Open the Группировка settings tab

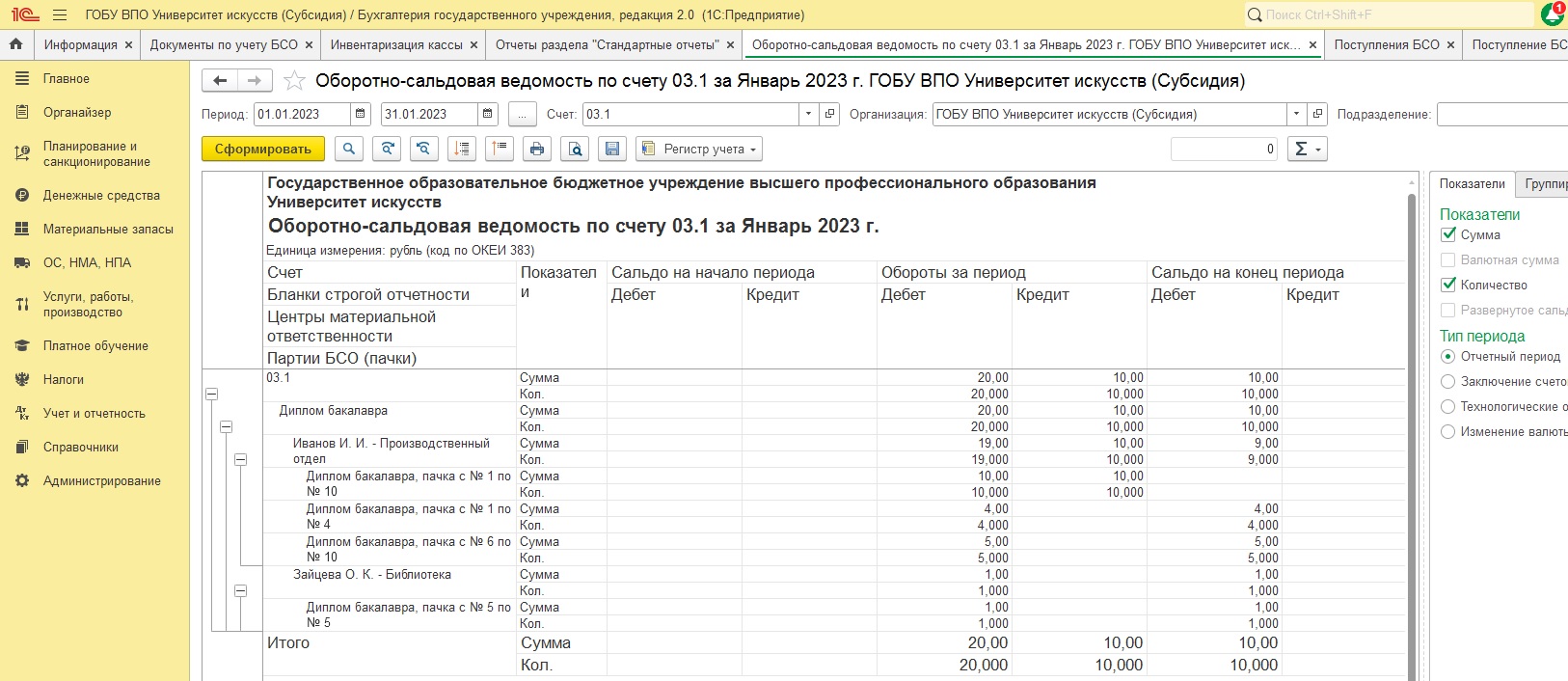[x=1542, y=183]
